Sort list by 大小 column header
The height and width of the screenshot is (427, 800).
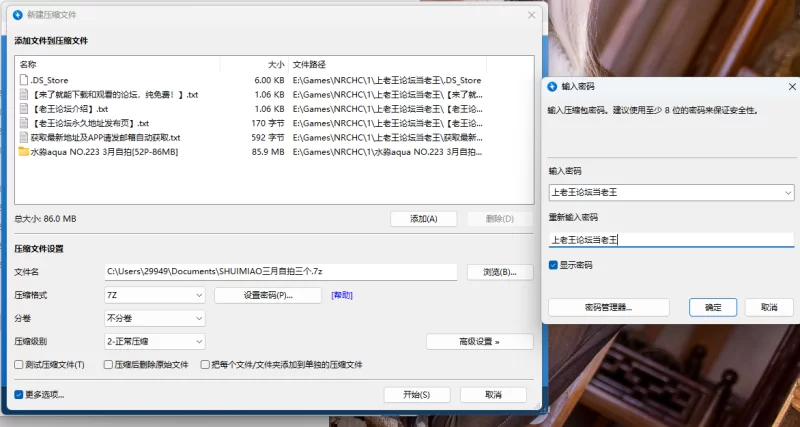pyautogui.click(x=276, y=65)
